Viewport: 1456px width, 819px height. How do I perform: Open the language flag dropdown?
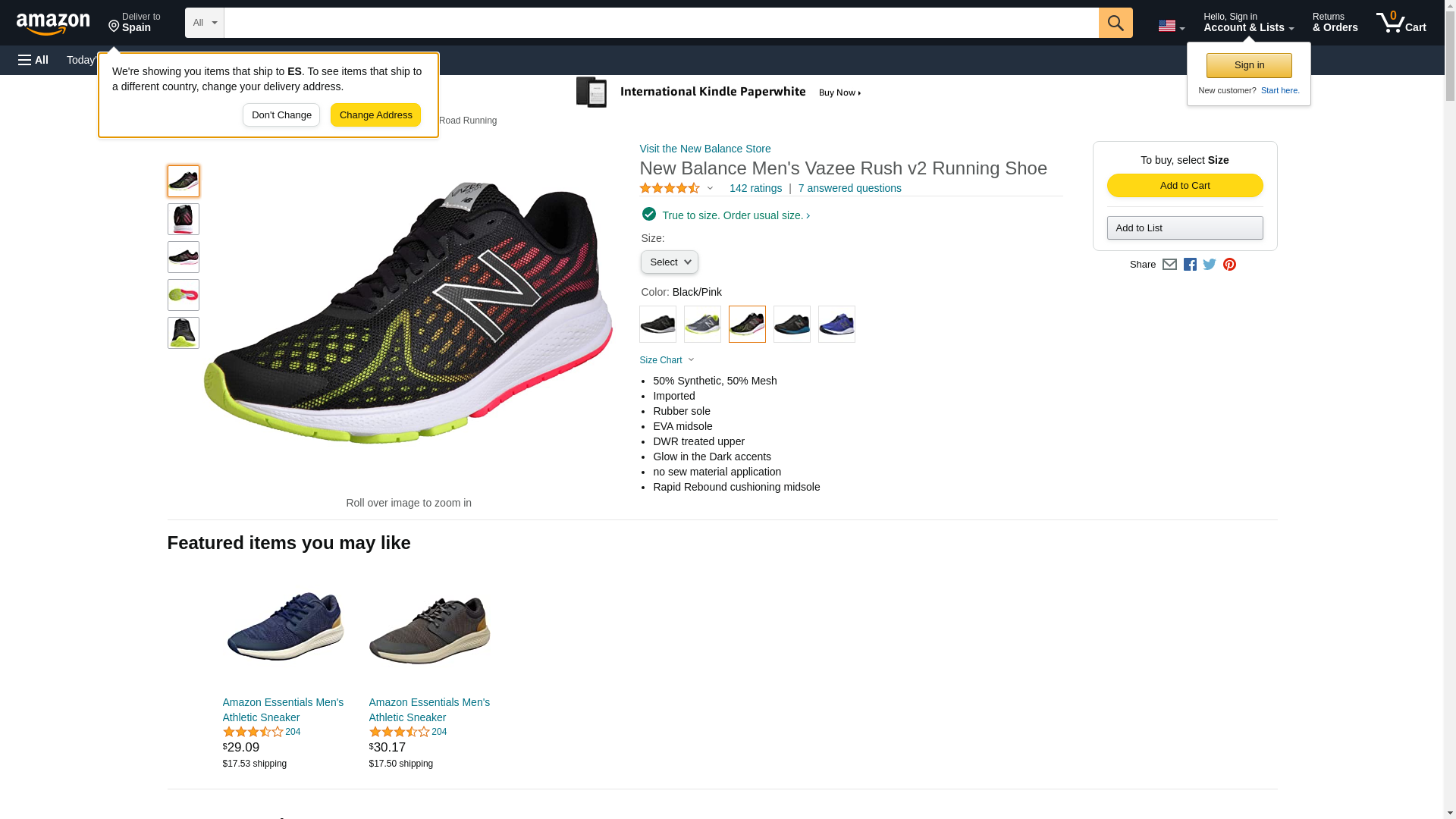point(1171,26)
